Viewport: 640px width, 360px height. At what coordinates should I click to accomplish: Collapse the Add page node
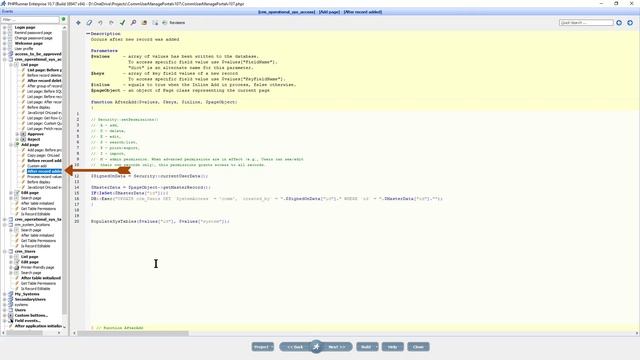coord(11,144)
